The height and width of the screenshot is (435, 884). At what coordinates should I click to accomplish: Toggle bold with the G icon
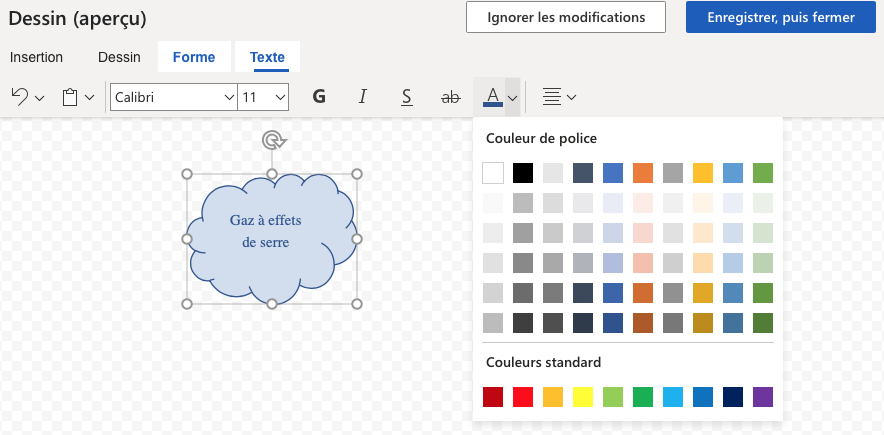click(319, 97)
